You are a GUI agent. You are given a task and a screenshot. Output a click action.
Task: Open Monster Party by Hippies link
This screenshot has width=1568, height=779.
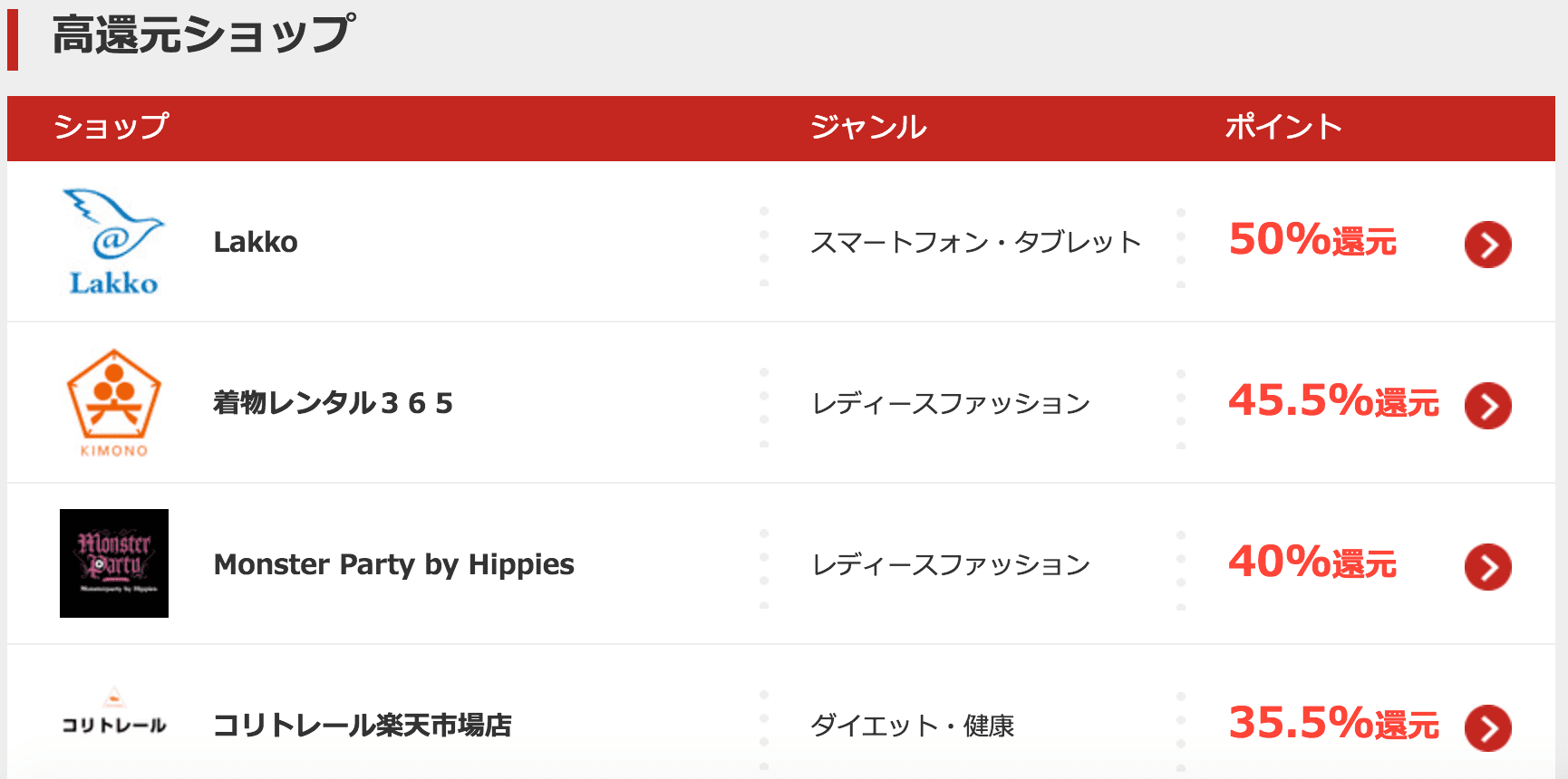tap(393, 564)
